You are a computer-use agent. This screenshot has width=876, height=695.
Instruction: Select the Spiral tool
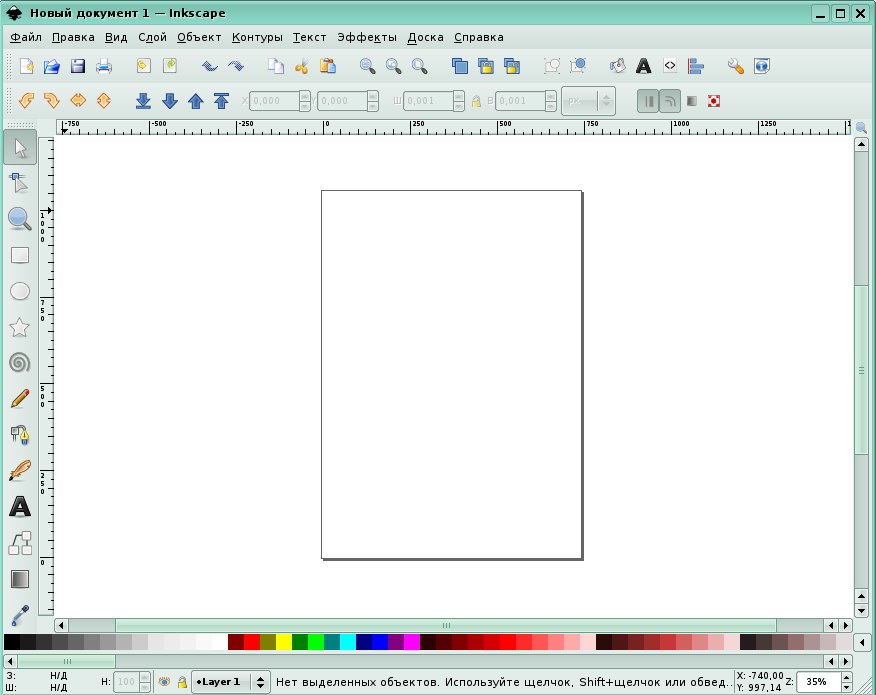point(19,363)
